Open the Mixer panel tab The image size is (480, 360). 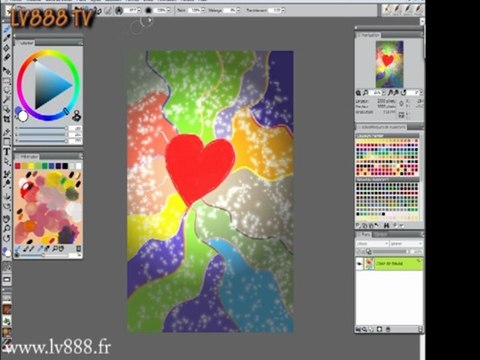[x=27, y=157]
